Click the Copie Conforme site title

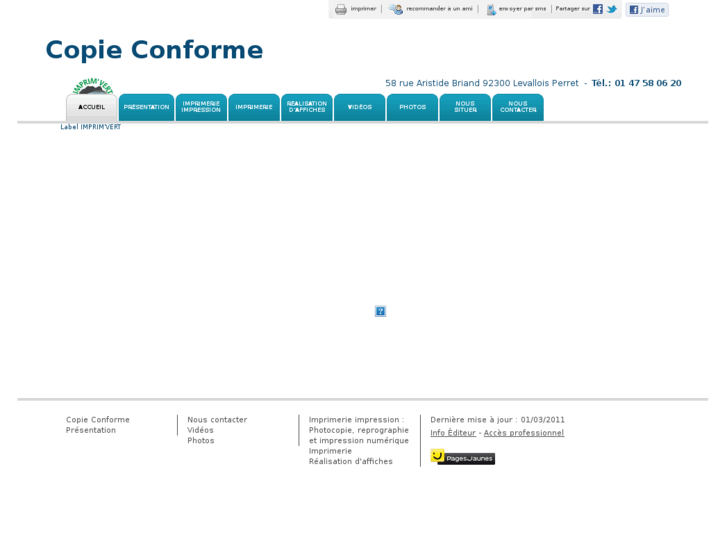pos(154,50)
